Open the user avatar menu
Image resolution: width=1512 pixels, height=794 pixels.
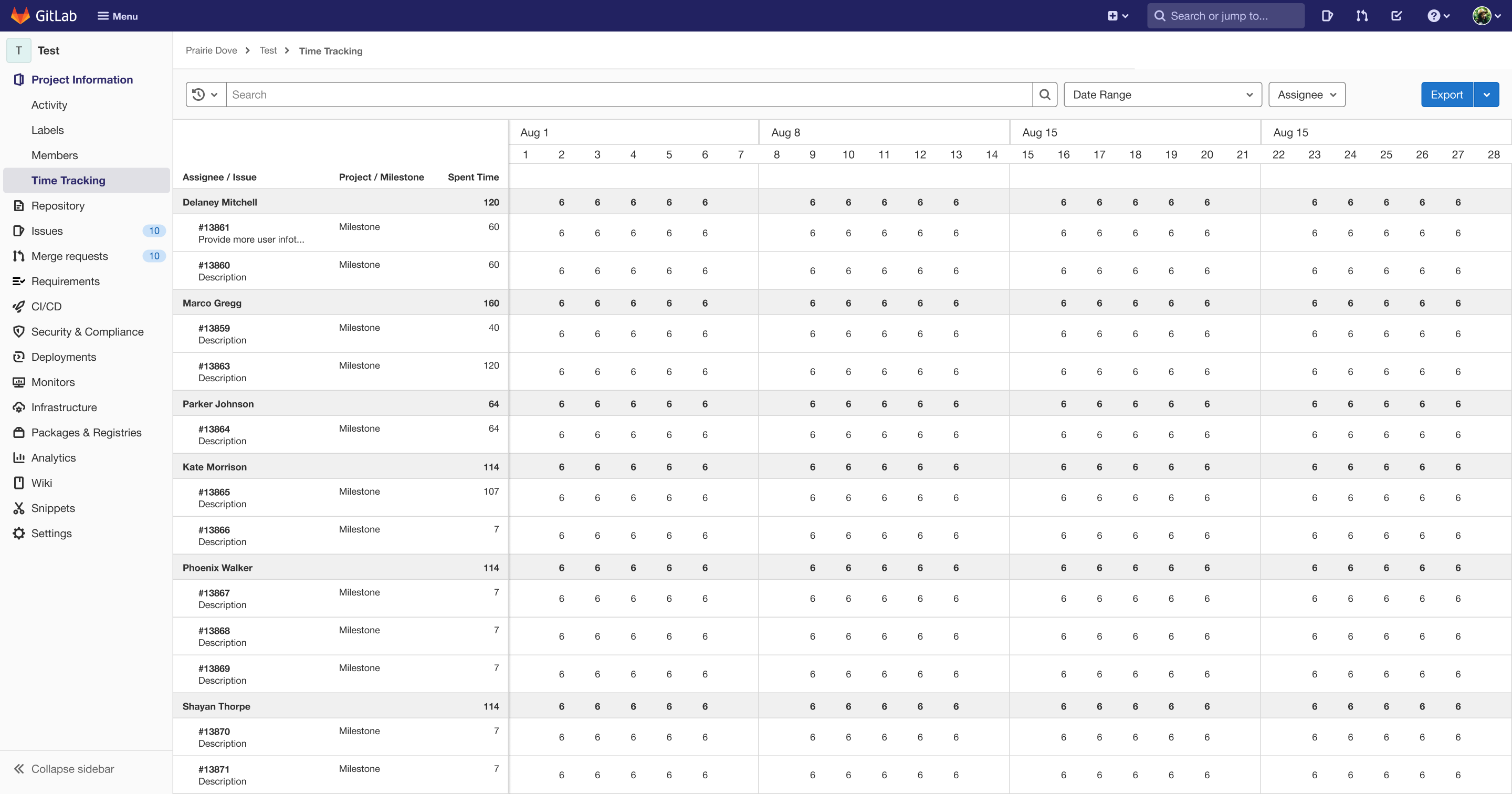click(1486, 16)
